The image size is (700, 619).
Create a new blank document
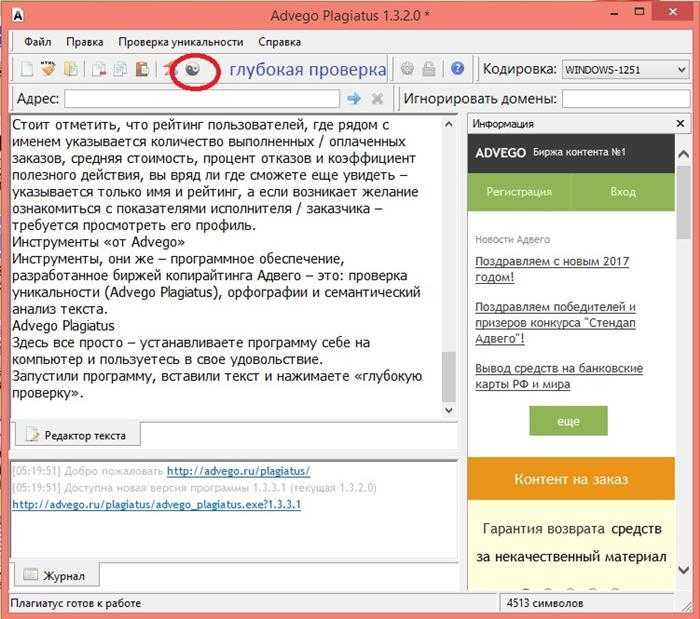click(27, 70)
